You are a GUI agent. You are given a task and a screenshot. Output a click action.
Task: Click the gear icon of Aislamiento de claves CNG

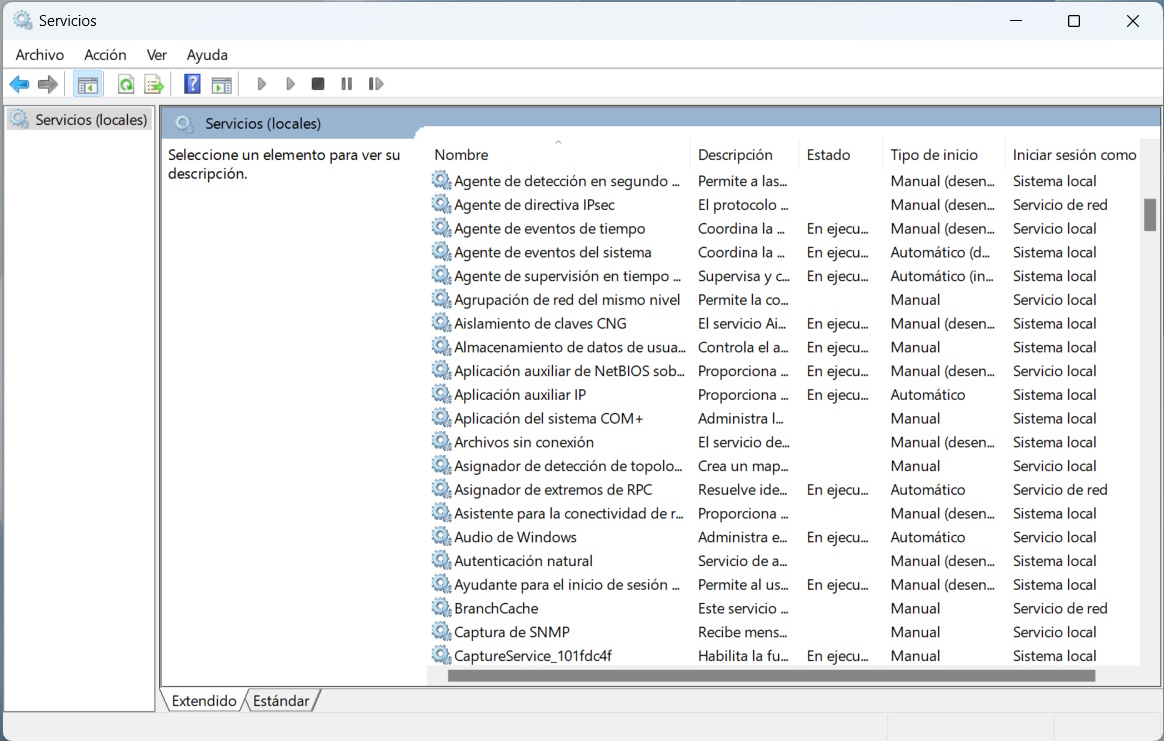point(441,322)
